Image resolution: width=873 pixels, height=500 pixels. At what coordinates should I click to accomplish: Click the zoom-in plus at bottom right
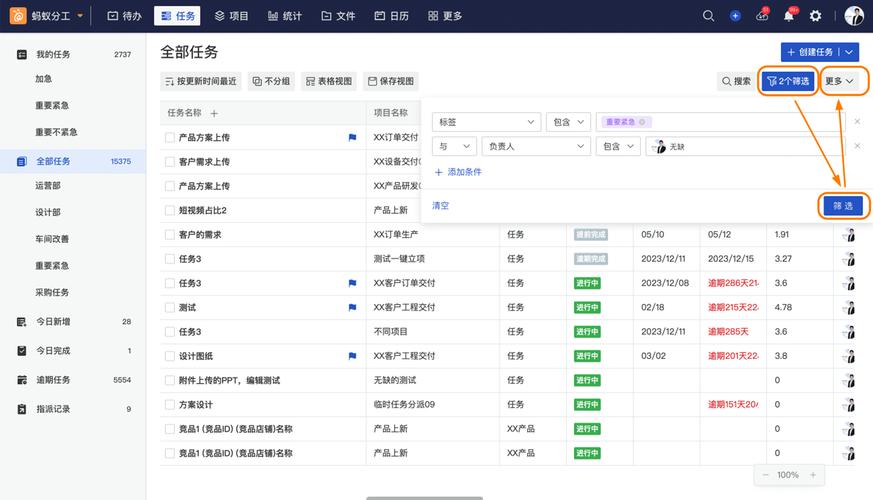813,475
